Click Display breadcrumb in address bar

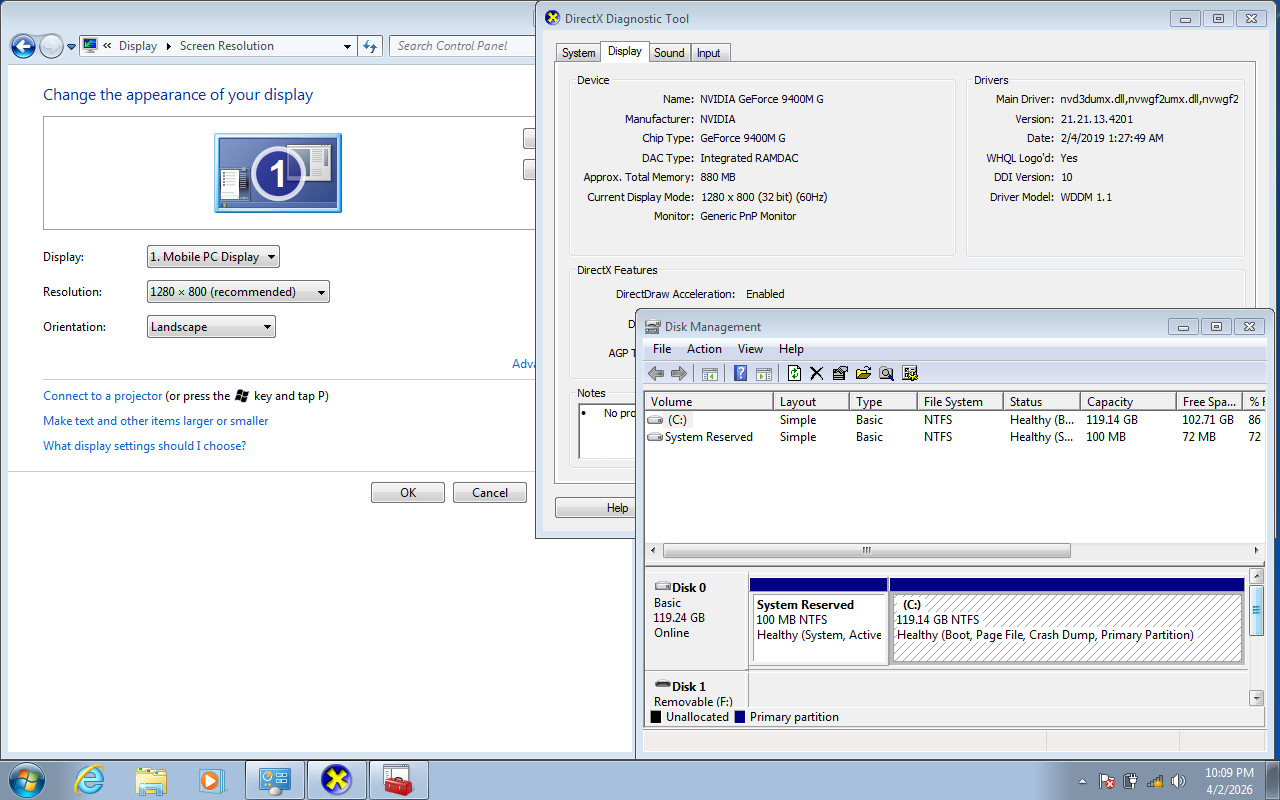point(138,46)
